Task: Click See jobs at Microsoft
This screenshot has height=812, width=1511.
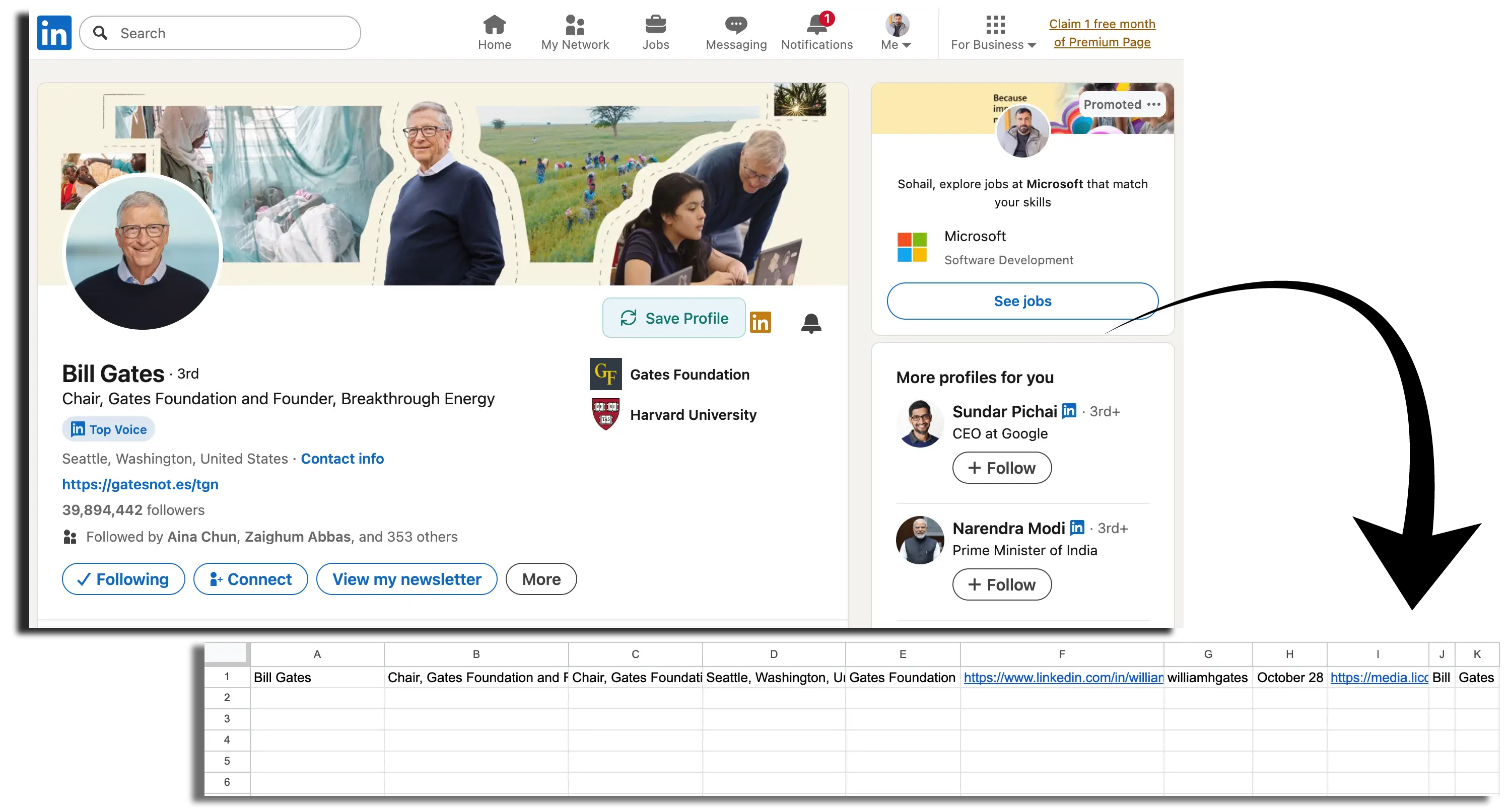Action: pos(1022,301)
